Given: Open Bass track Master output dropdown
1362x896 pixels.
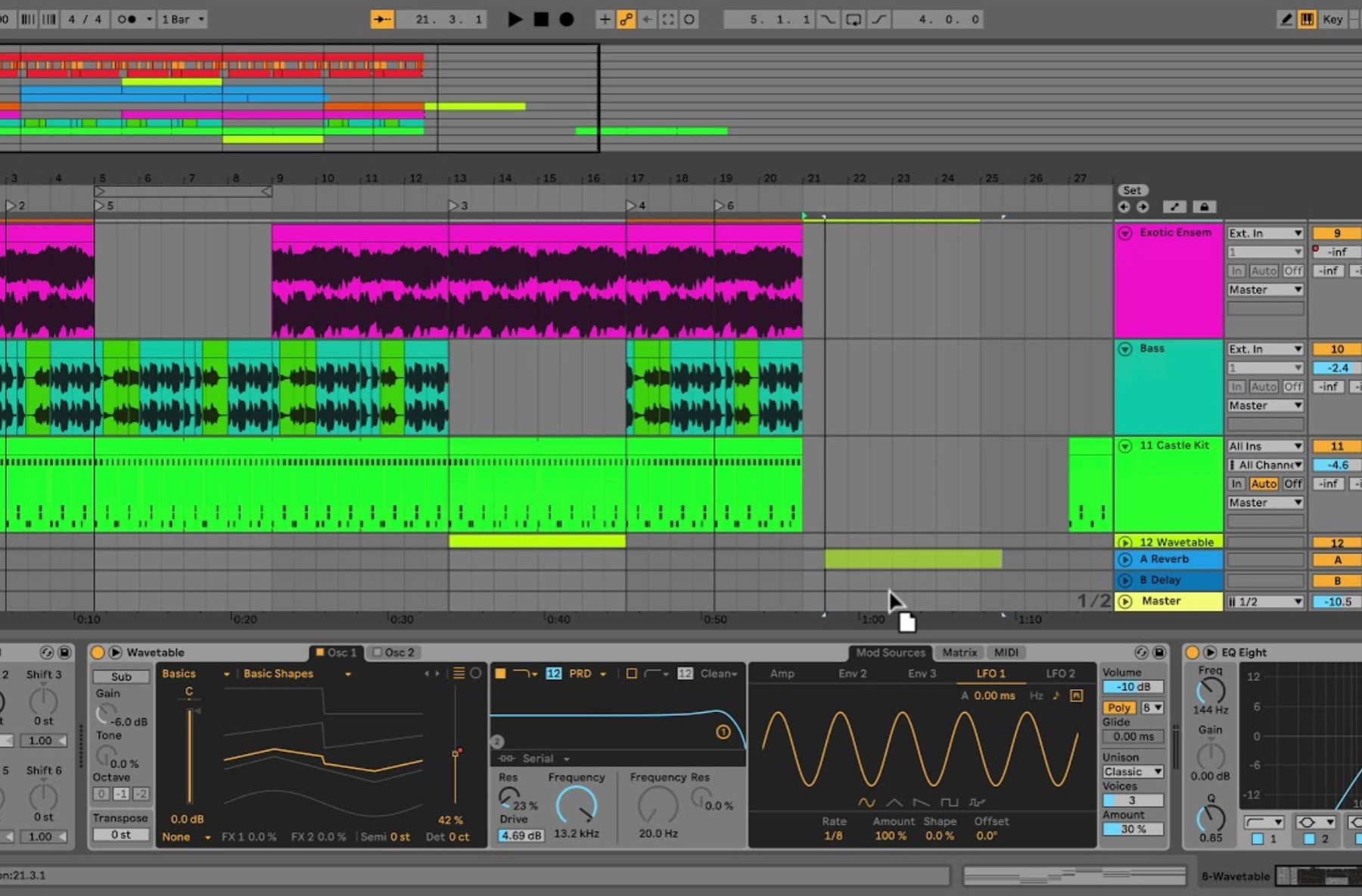Looking at the screenshot, I should [x=1265, y=406].
